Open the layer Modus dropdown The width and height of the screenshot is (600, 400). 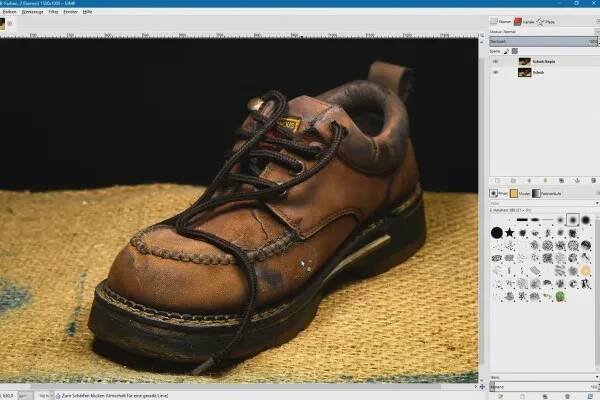point(540,33)
